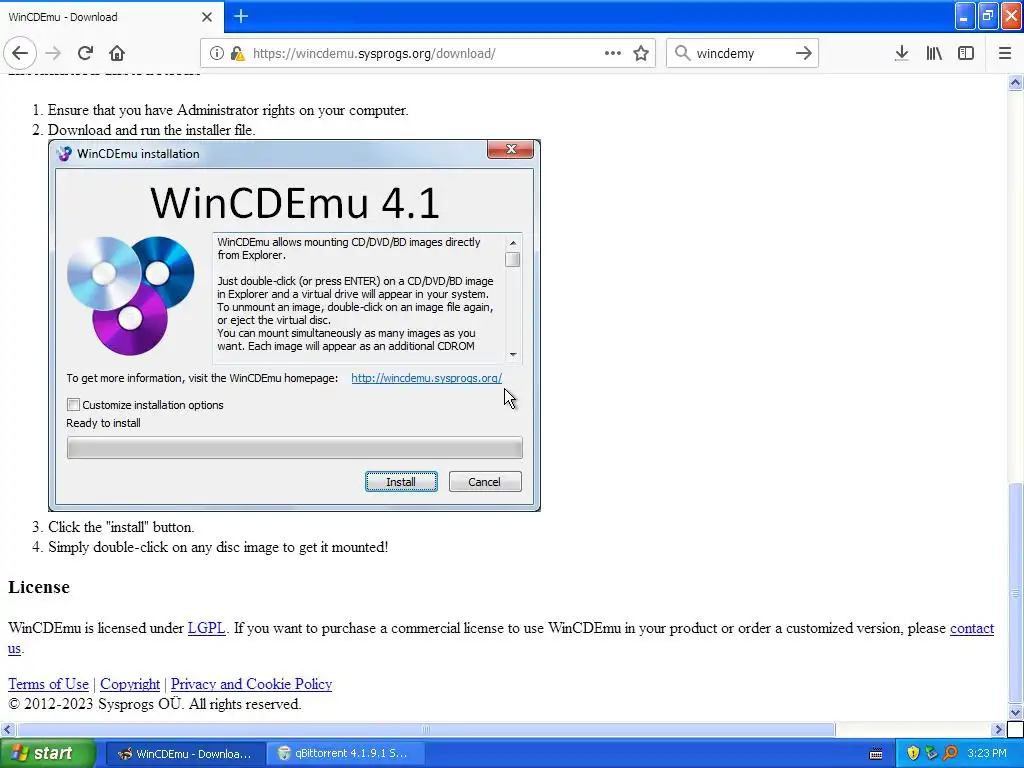Click the security shield tray icon
Image resolution: width=1024 pixels, height=768 pixels.
coord(912,753)
